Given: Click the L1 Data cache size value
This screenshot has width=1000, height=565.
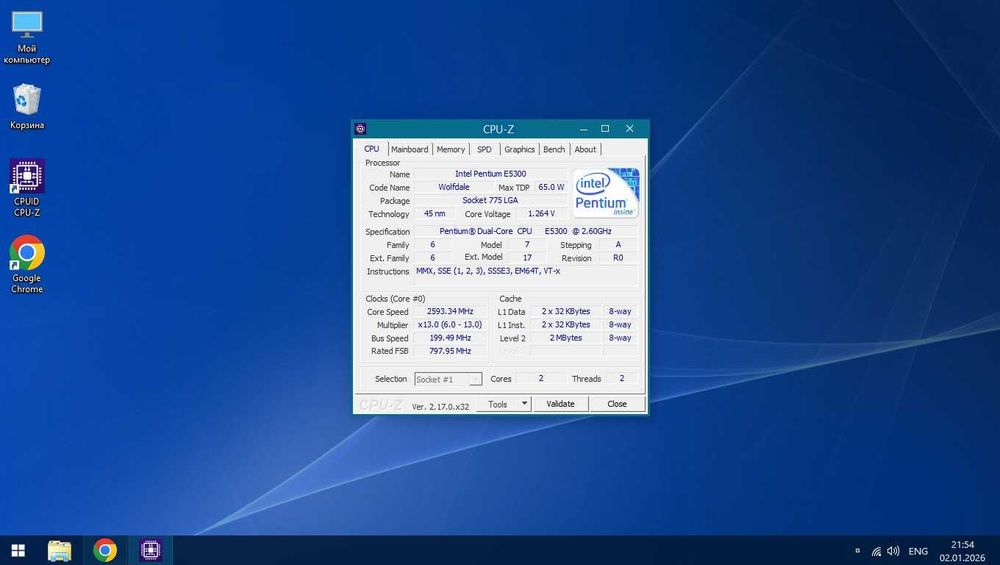Looking at the screenshot, I should [x=566, y=312].
